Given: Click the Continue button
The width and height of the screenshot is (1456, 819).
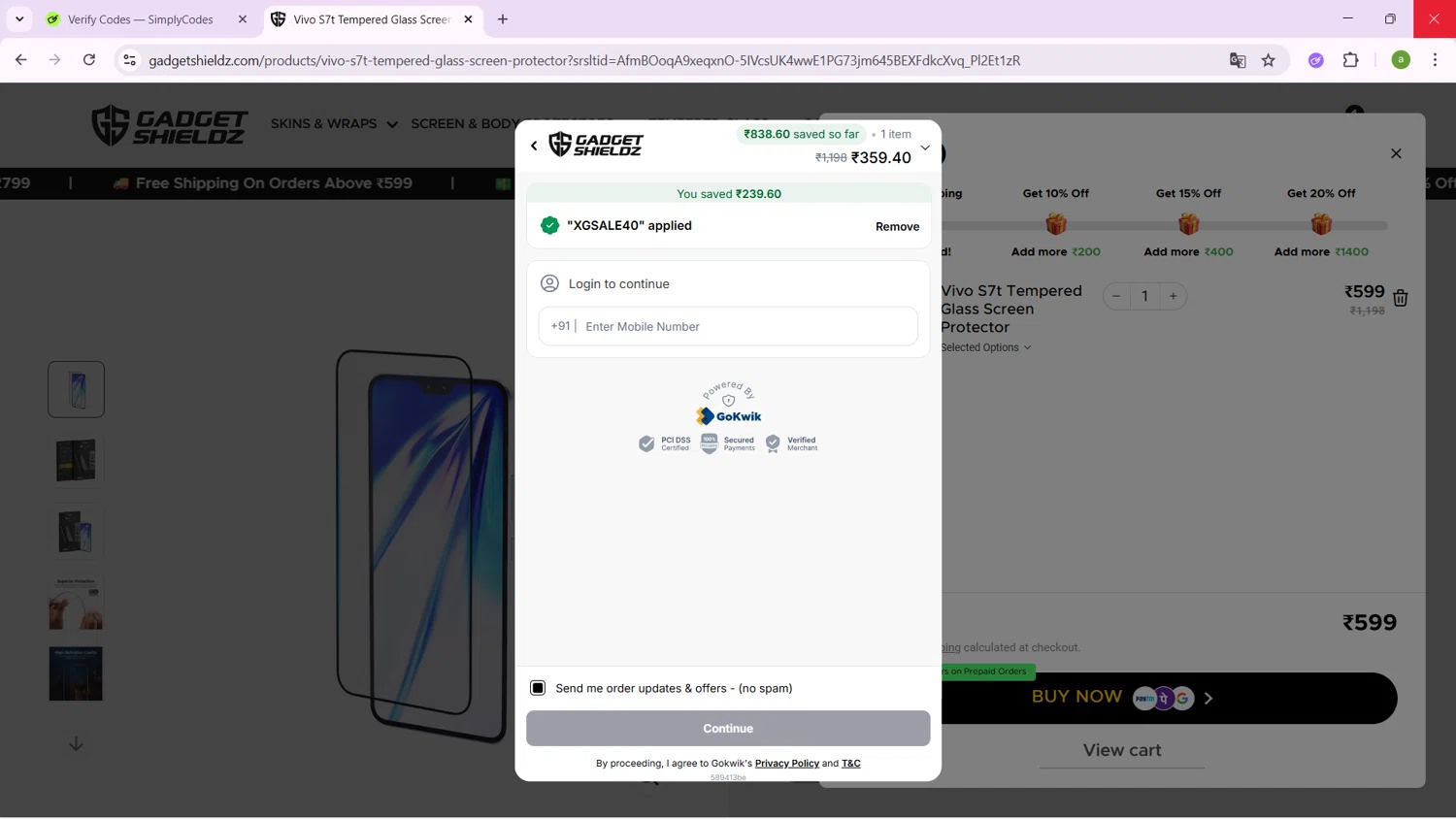Looking at the screenshot, I should 728,728.
